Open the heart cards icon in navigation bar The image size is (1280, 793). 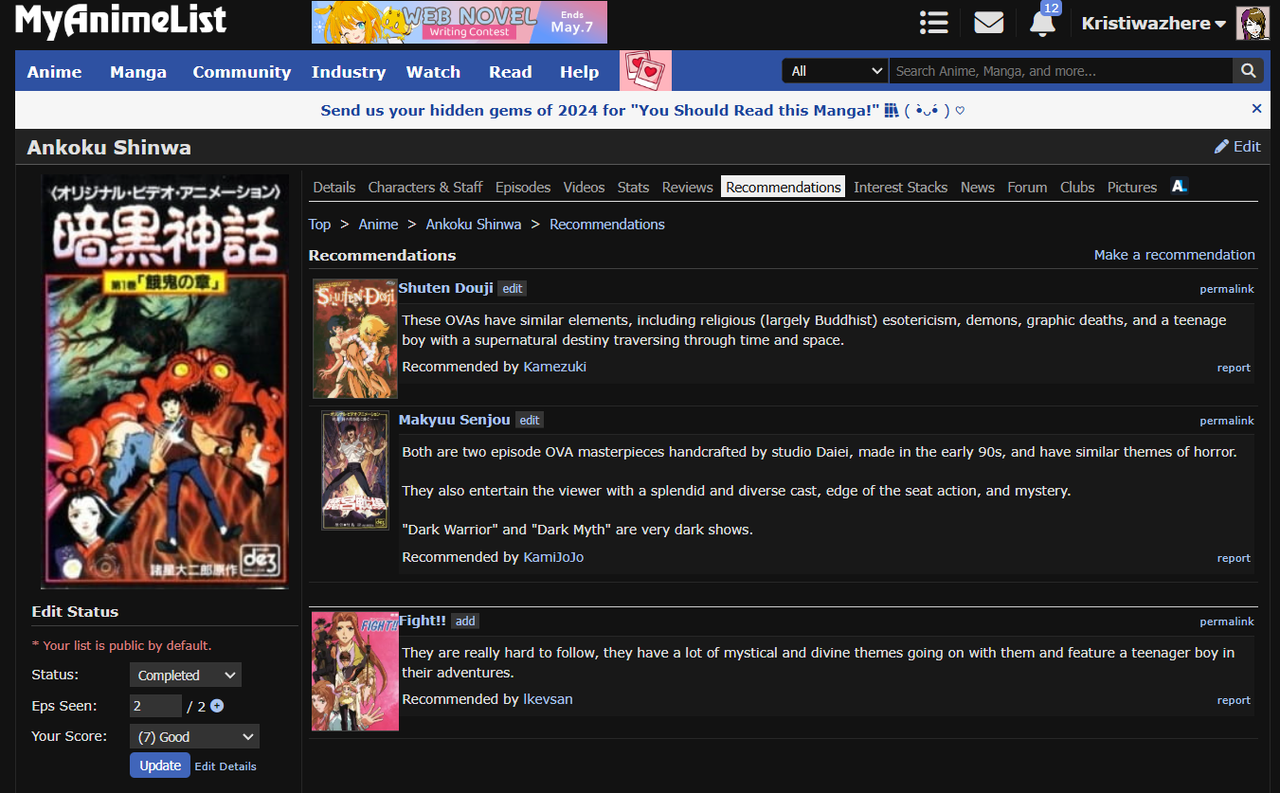point(645,71)
